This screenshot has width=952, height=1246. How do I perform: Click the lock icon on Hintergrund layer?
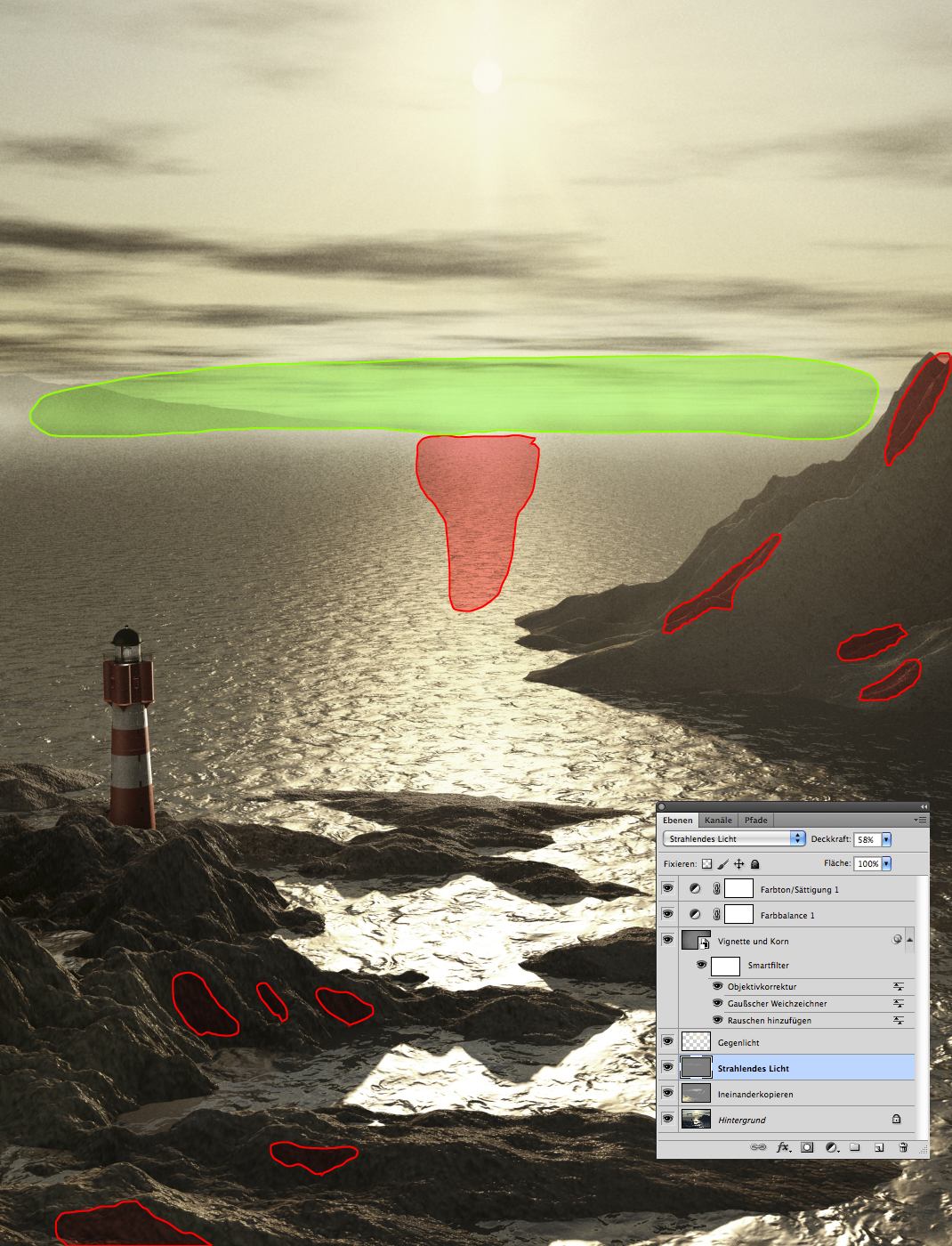(x=896, y=1119)
